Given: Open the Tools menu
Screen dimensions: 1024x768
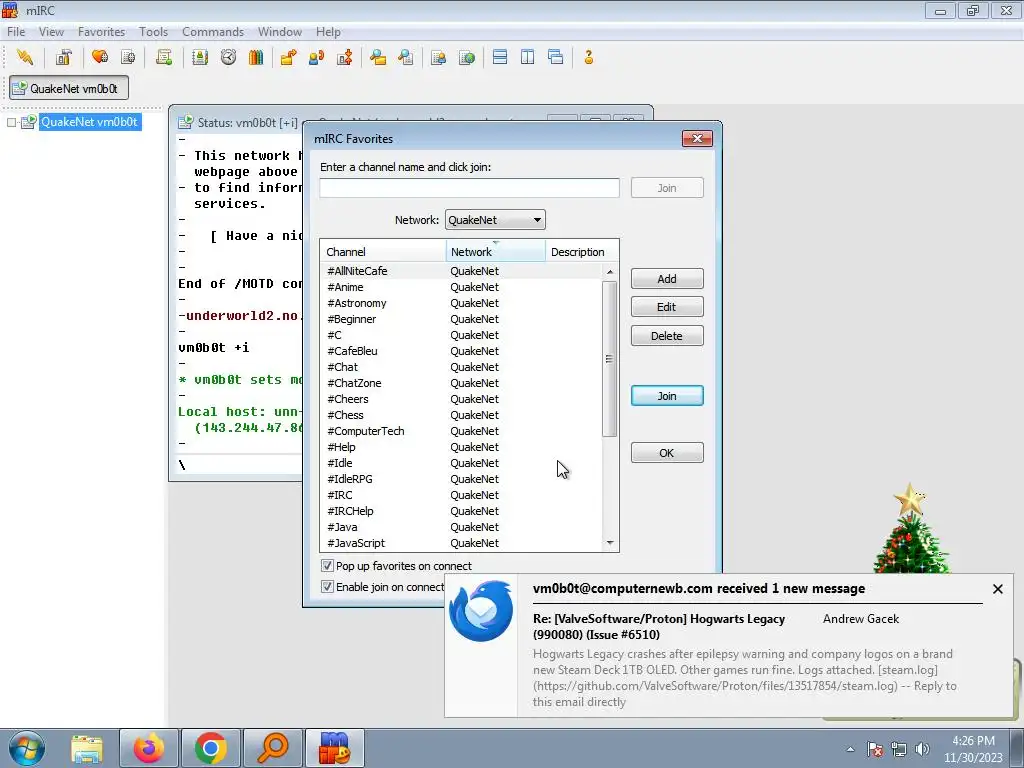Looking at the screenshot, I should (x=153, y=31).
